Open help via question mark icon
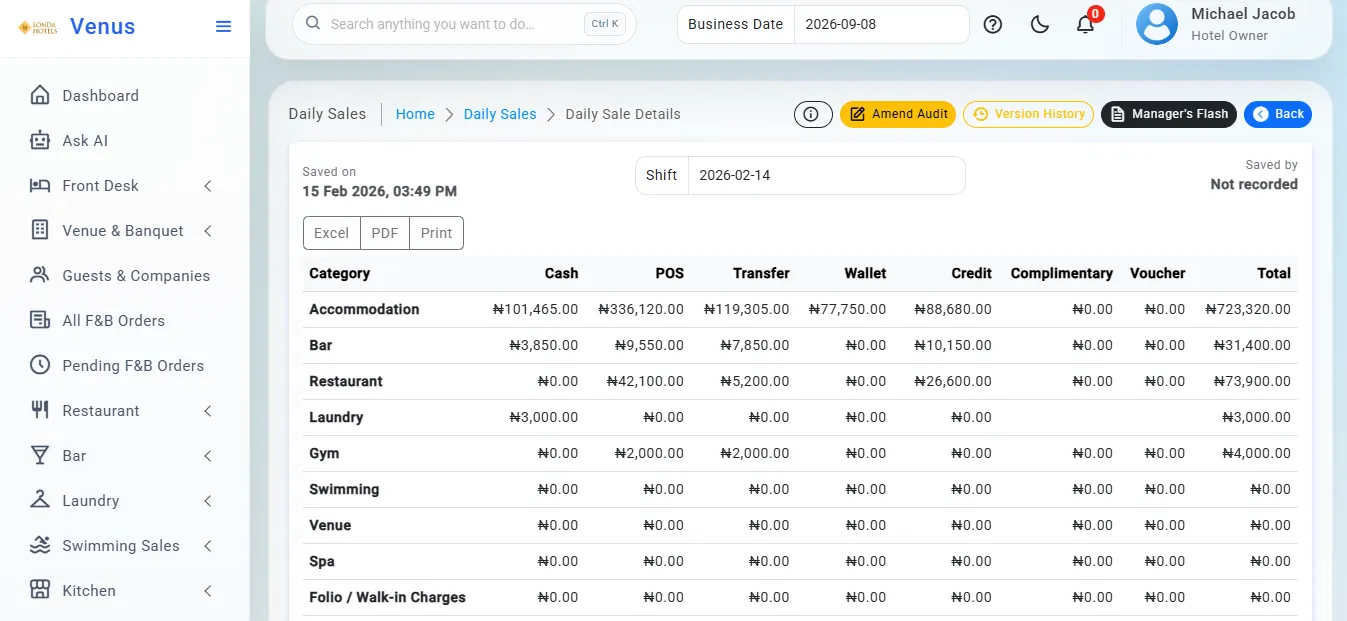 (993, 25)
